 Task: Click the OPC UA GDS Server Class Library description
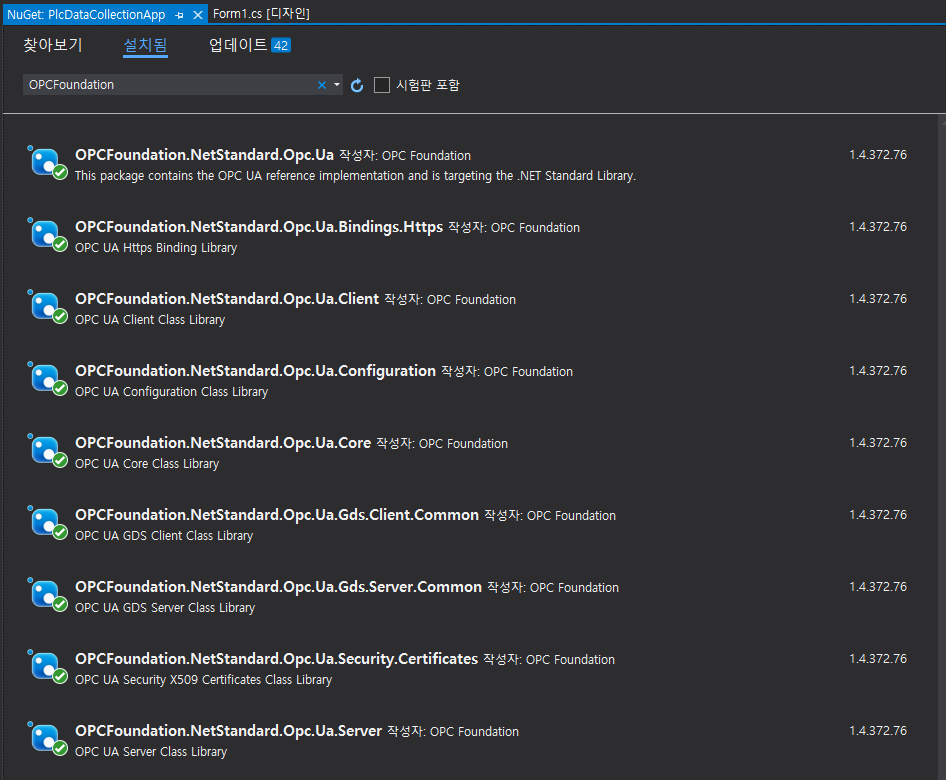tap(165, 607)
